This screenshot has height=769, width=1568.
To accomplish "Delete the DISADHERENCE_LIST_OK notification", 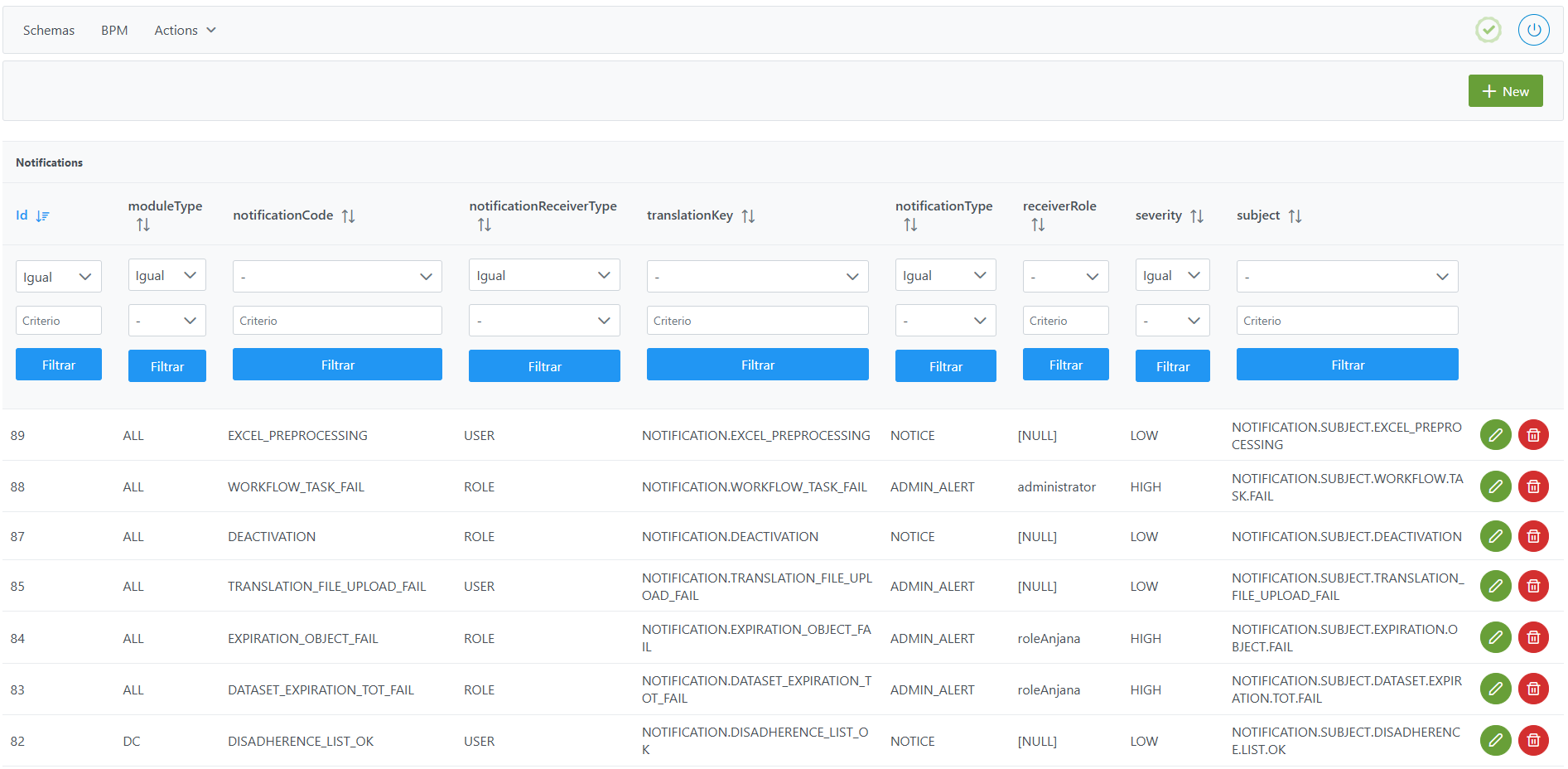I will click(1533, 740).
